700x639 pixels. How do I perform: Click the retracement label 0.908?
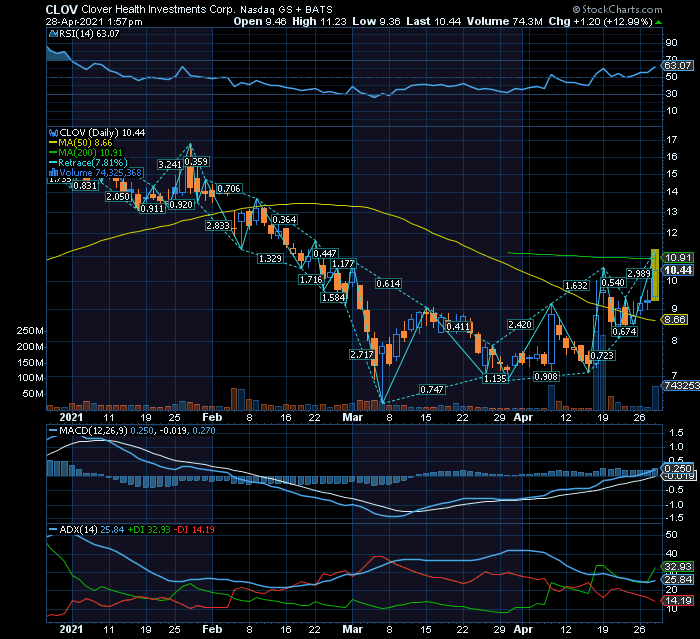pos(546,376)
